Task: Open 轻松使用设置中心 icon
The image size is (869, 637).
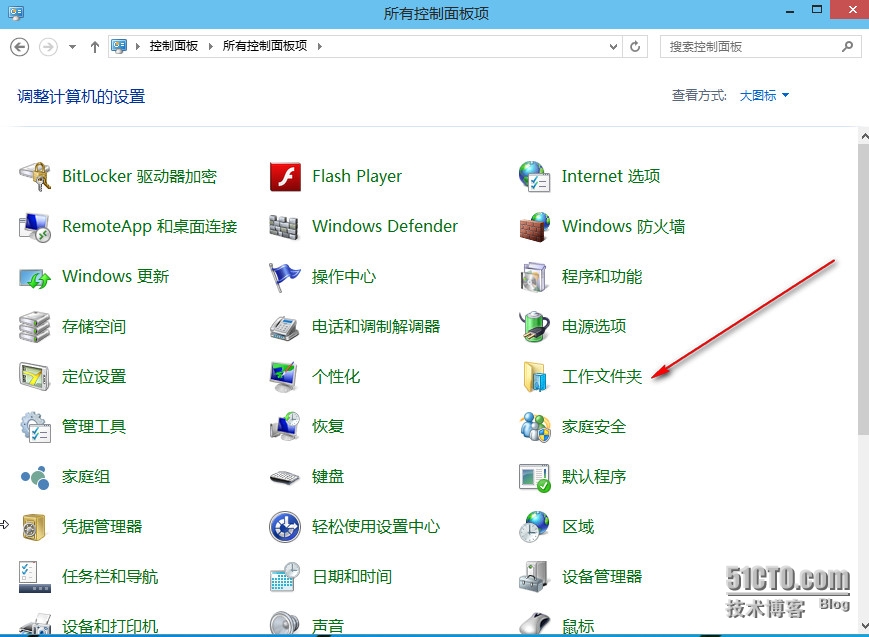Action: pyautogui.click(x=285, y=527)
